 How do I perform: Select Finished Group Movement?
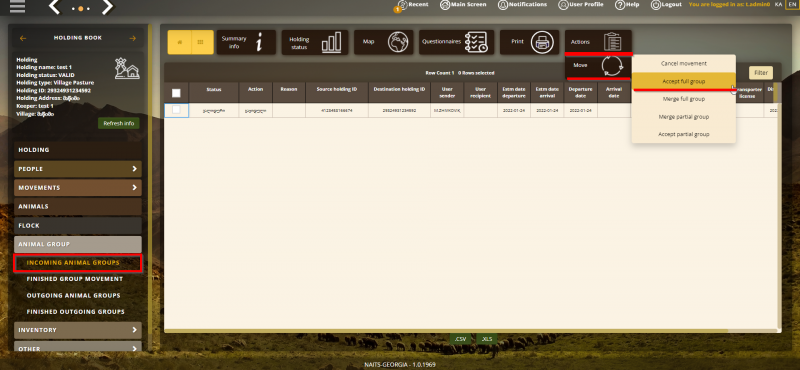coord(74,279)
